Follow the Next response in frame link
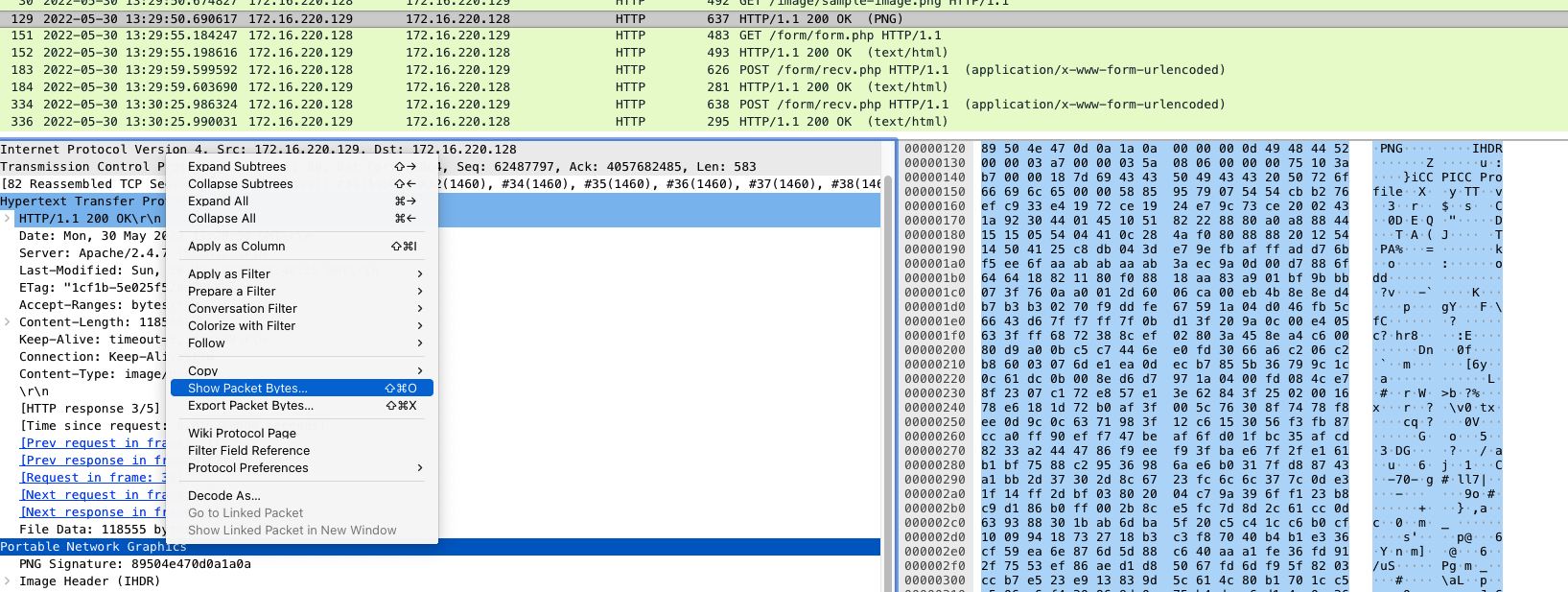 click(92, 512)
